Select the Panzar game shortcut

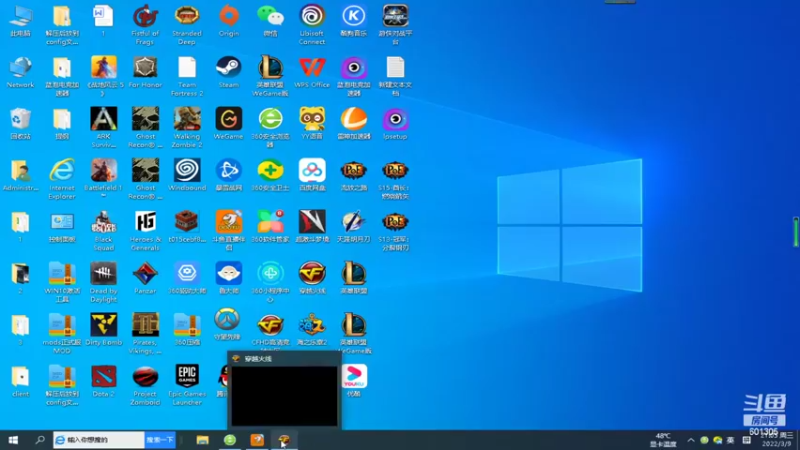click(x=145, y=278)
